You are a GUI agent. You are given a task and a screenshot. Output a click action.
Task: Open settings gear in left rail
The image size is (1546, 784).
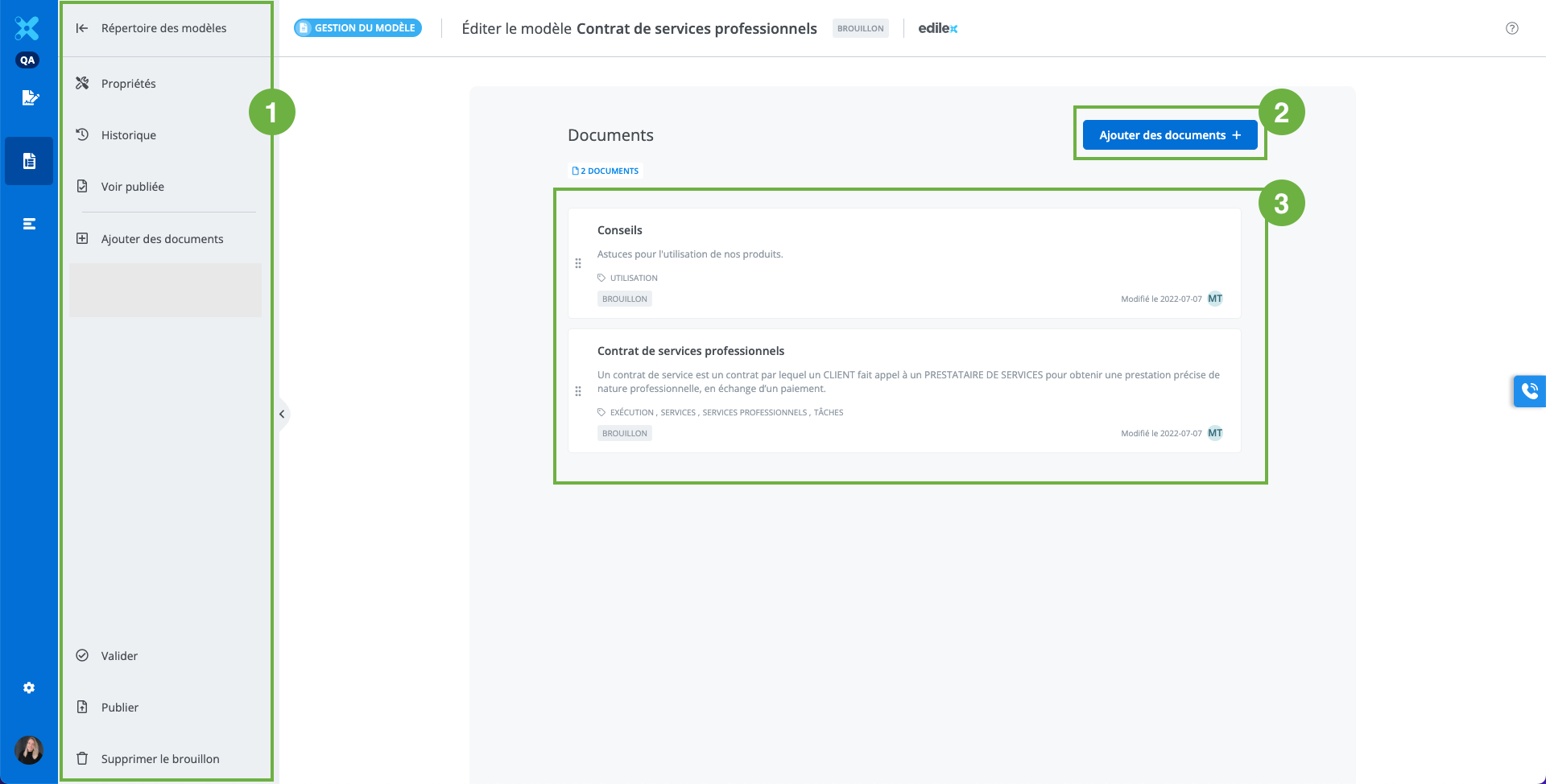[29, 688]
